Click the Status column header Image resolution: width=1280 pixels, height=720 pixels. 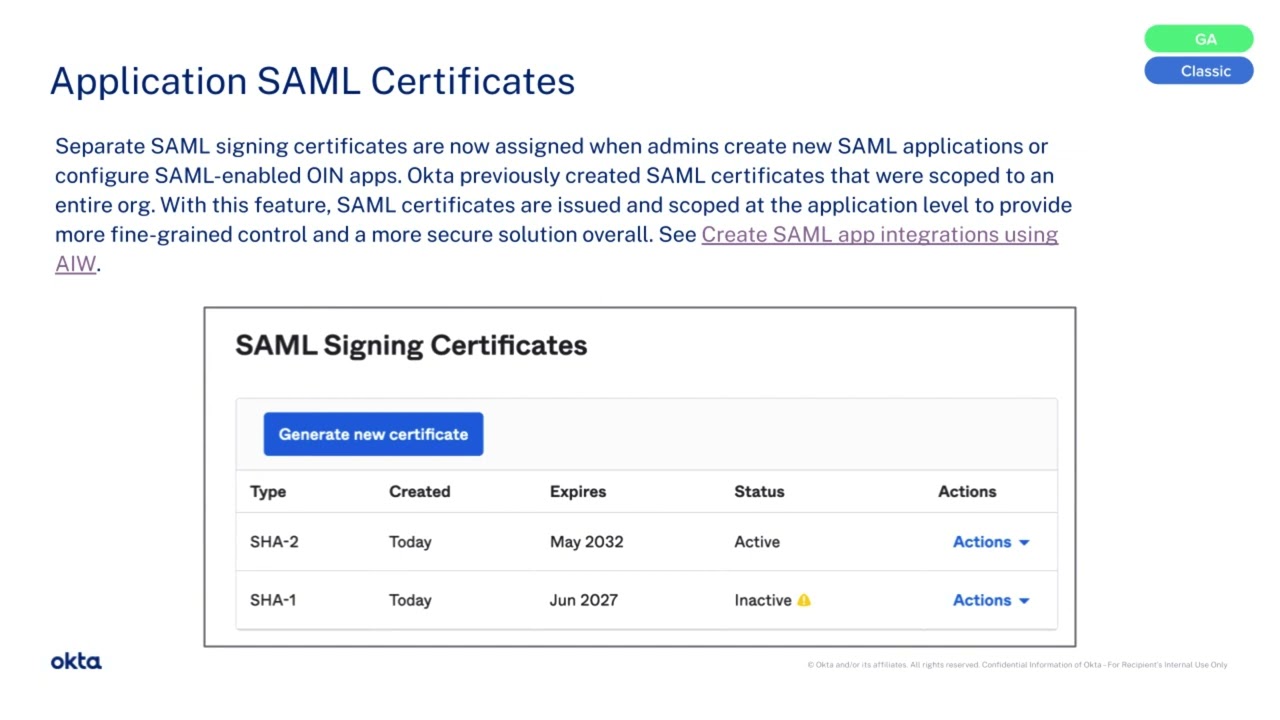pos(759,492)
